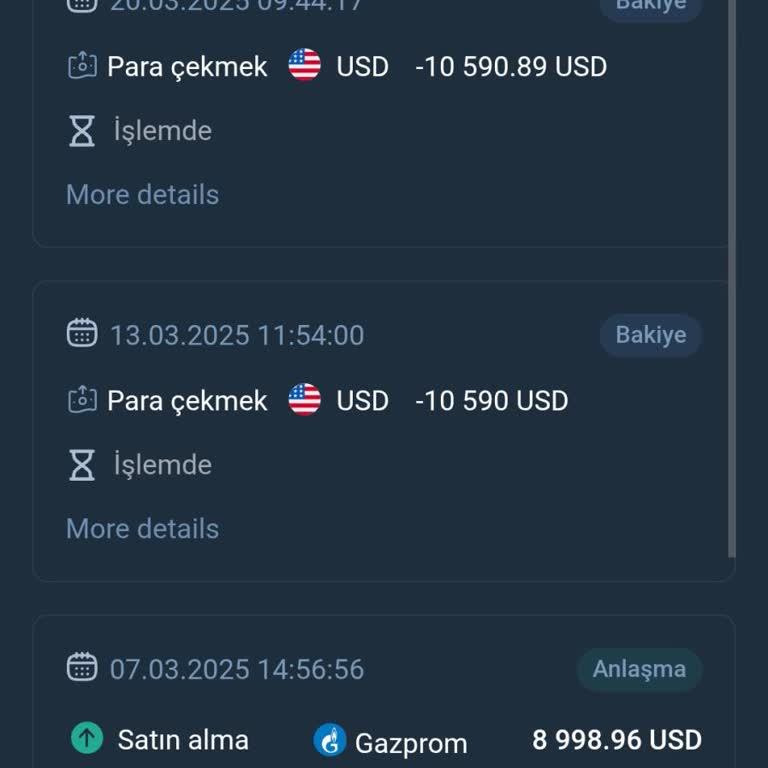768x768 pixels.
Task: Expand More details for the 13.03.2025 withdrawal
Action: tap(142, 528)
